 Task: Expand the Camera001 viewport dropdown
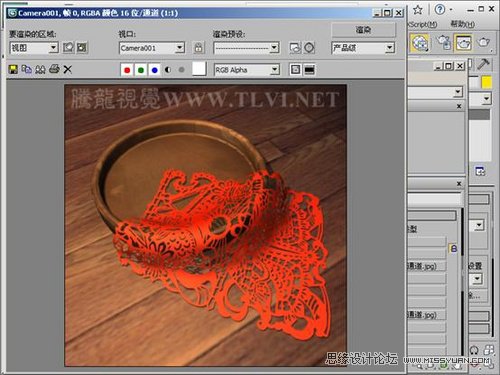[152, 48]
